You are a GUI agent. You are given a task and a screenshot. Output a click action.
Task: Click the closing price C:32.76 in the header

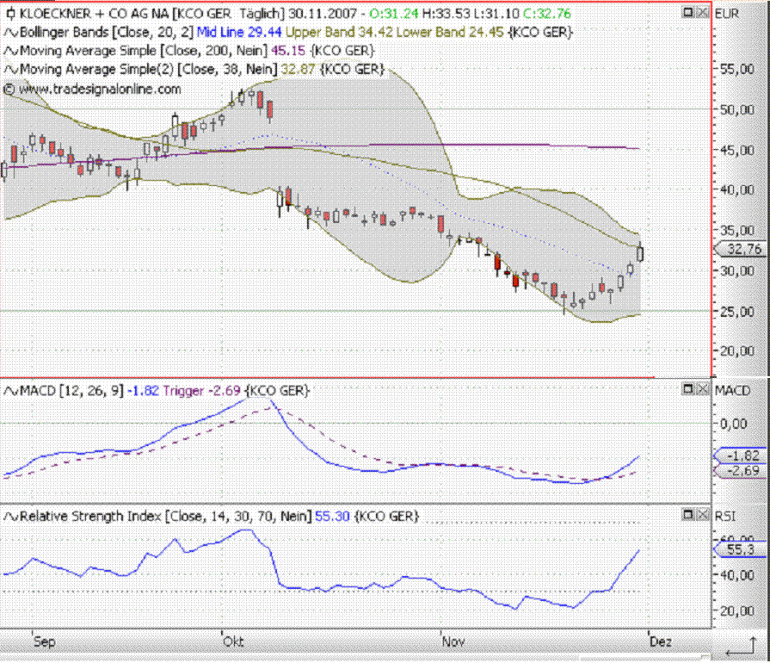click(x=547, y=14)
